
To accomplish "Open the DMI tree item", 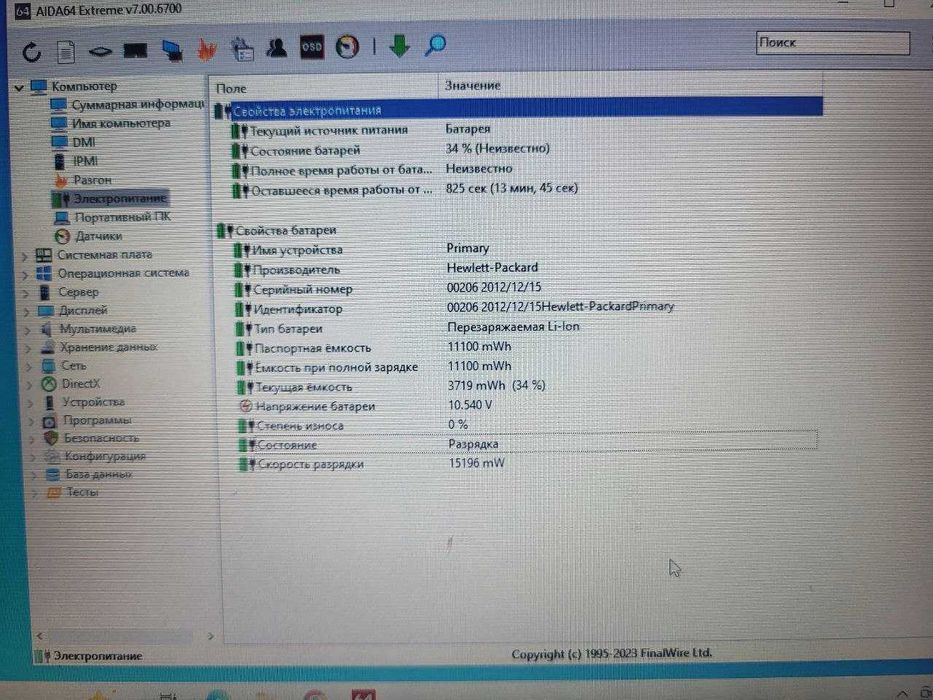I will tap(73, 142).
